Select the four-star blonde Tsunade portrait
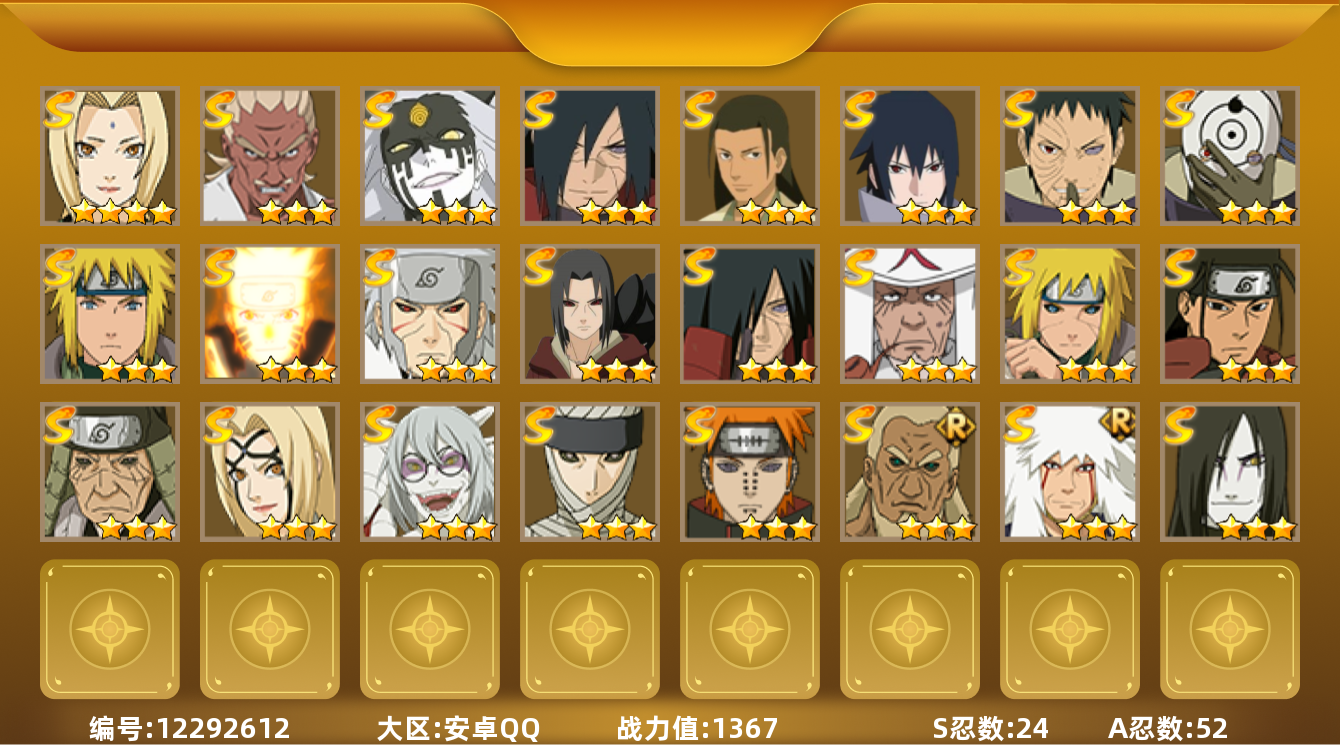 pos(109,155)
